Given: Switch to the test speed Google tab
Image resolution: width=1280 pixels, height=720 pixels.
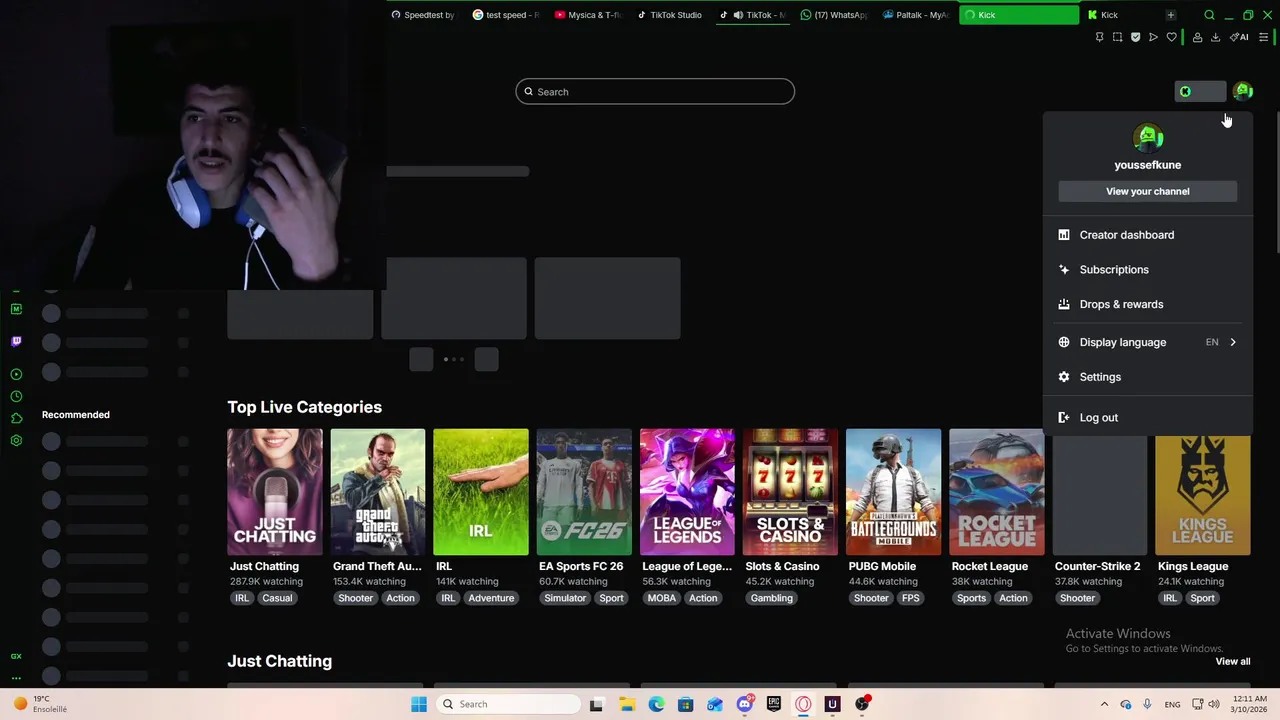Looking at the screenshot, I should pyautogui.click(x=506, y=15).
